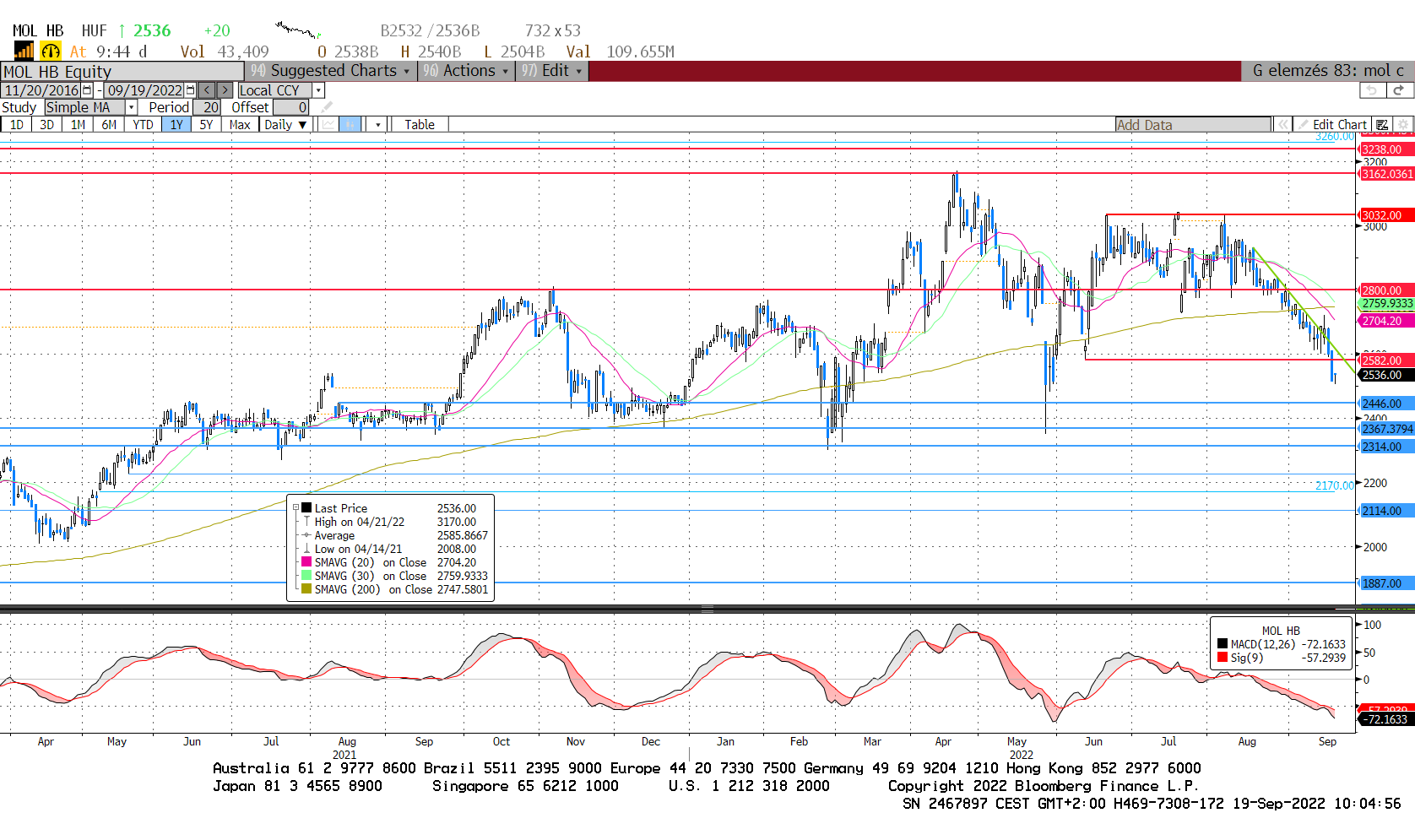Screen dimensions: 1415x840
Task: Click the Average marker icon in legend
Action: 306,535
